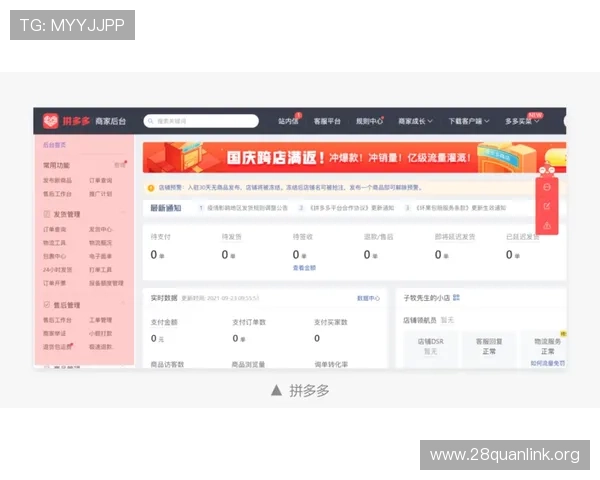Open 商家举证 in the sidebar
This screenshot has height=480, width=600.
point(54,333)
